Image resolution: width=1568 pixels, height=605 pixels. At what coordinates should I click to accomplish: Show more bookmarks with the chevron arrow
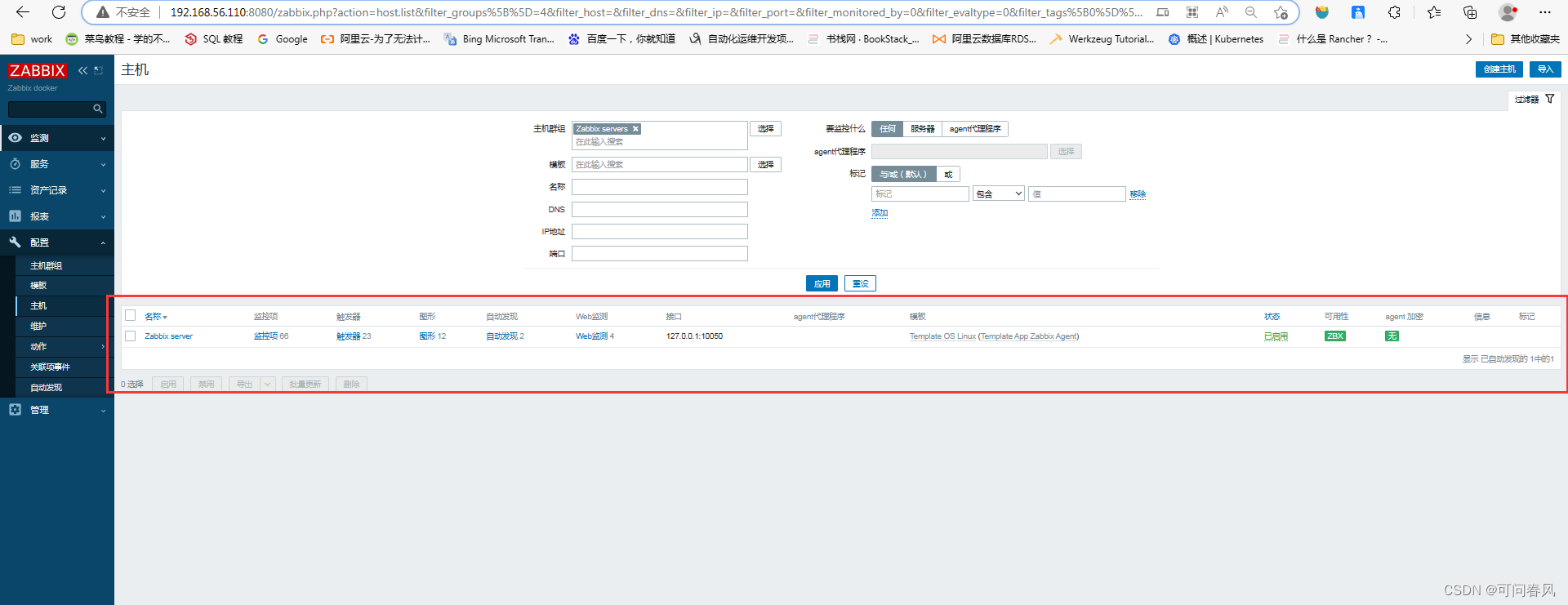pos(1468,39)
